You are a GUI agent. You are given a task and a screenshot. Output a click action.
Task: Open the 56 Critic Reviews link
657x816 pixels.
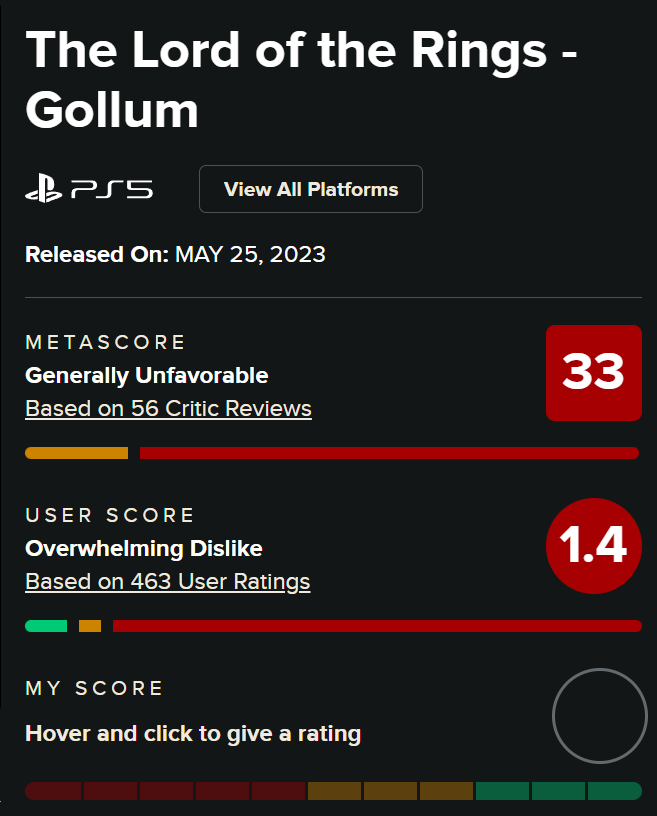click(x=168, y=409)
